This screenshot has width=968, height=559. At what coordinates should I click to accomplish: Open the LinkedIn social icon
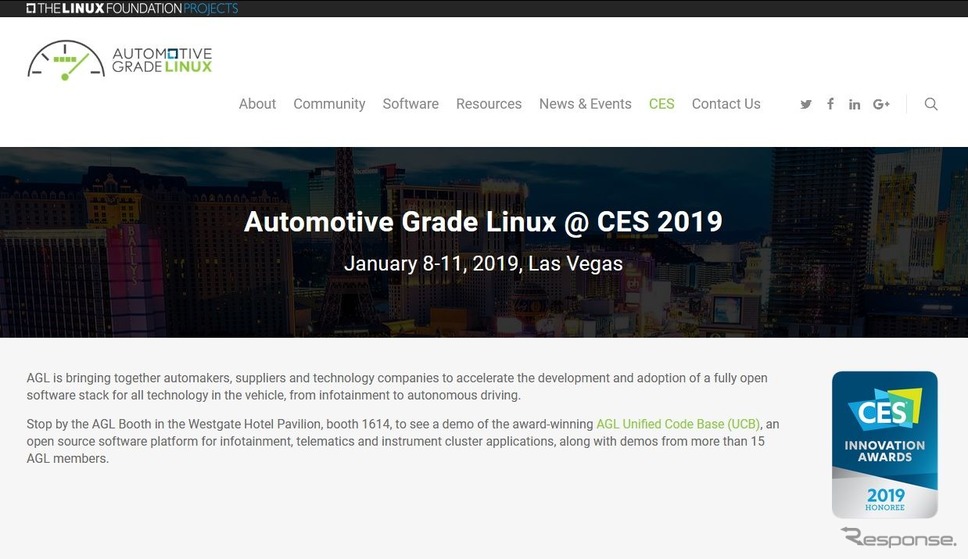coord(854,104)
